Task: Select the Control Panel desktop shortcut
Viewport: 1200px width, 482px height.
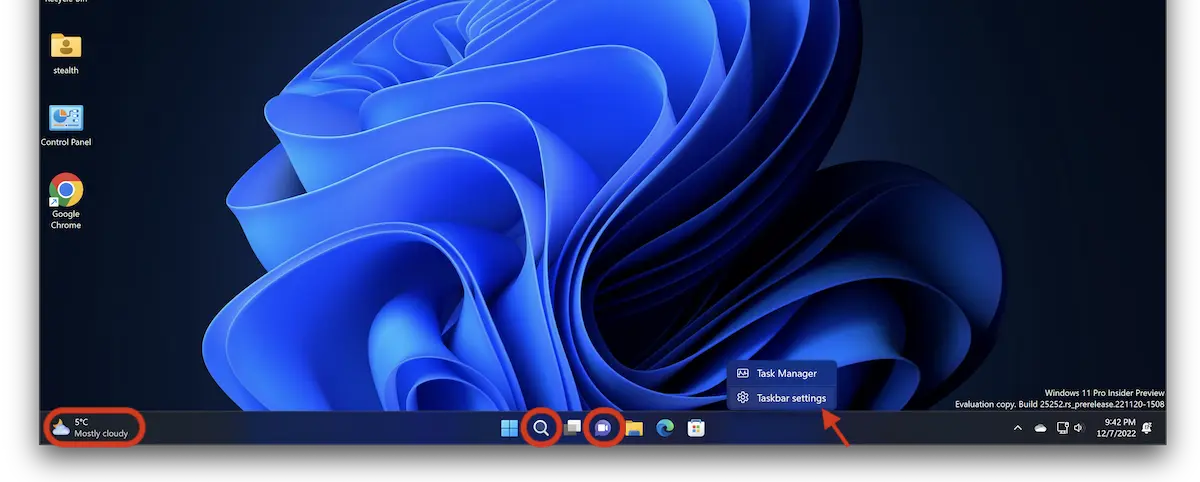Action: click(x=66, y=125)
